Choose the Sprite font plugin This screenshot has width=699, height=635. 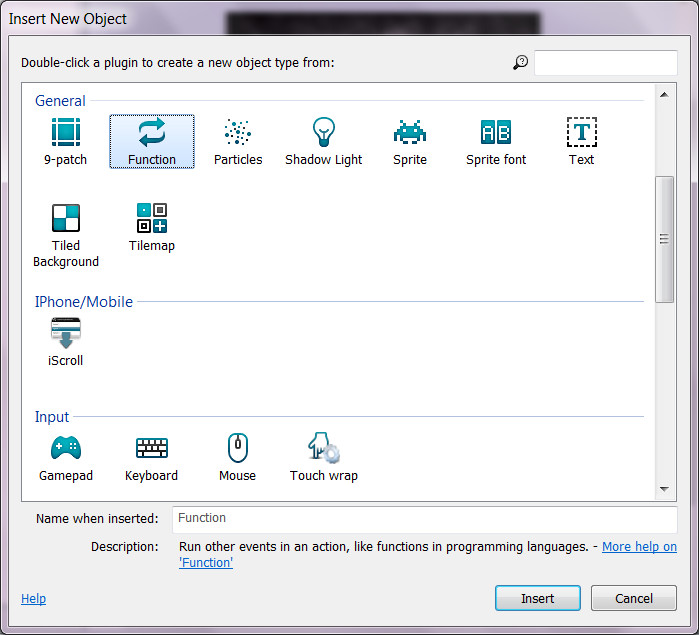click(495, 133)
